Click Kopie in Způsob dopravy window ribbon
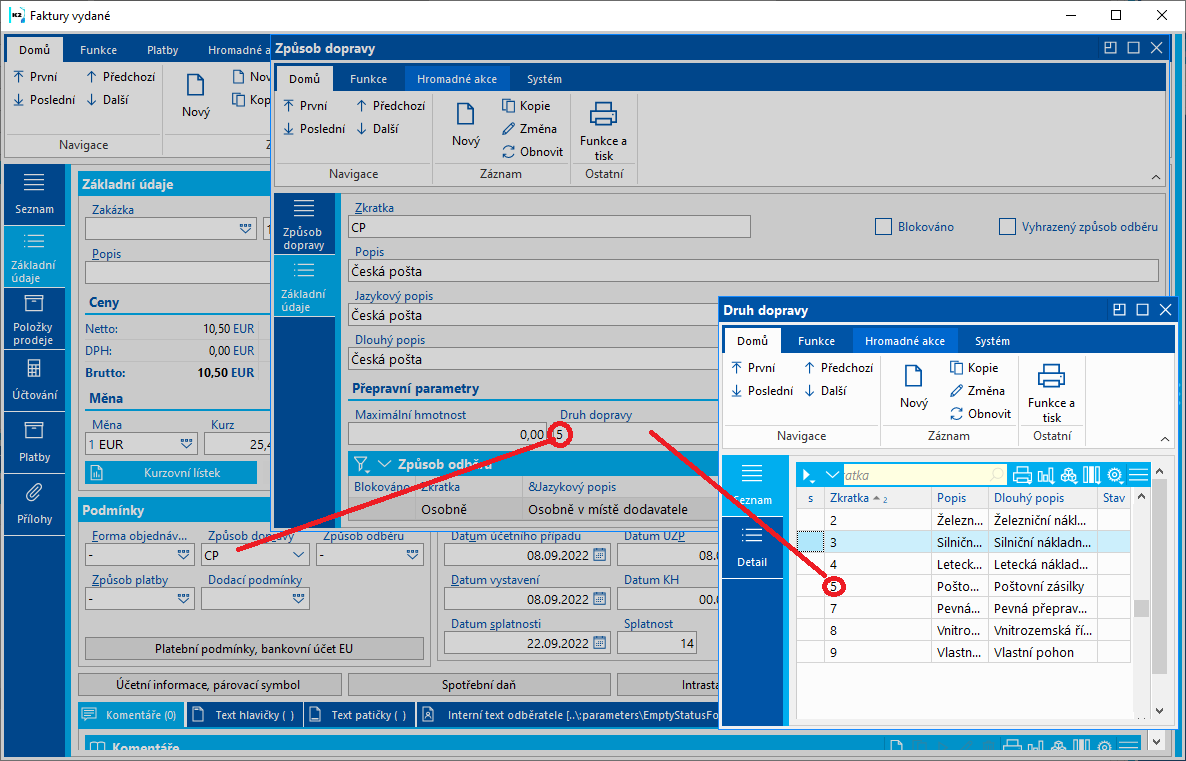The image size is (1186, 761). tap(526, 106)
